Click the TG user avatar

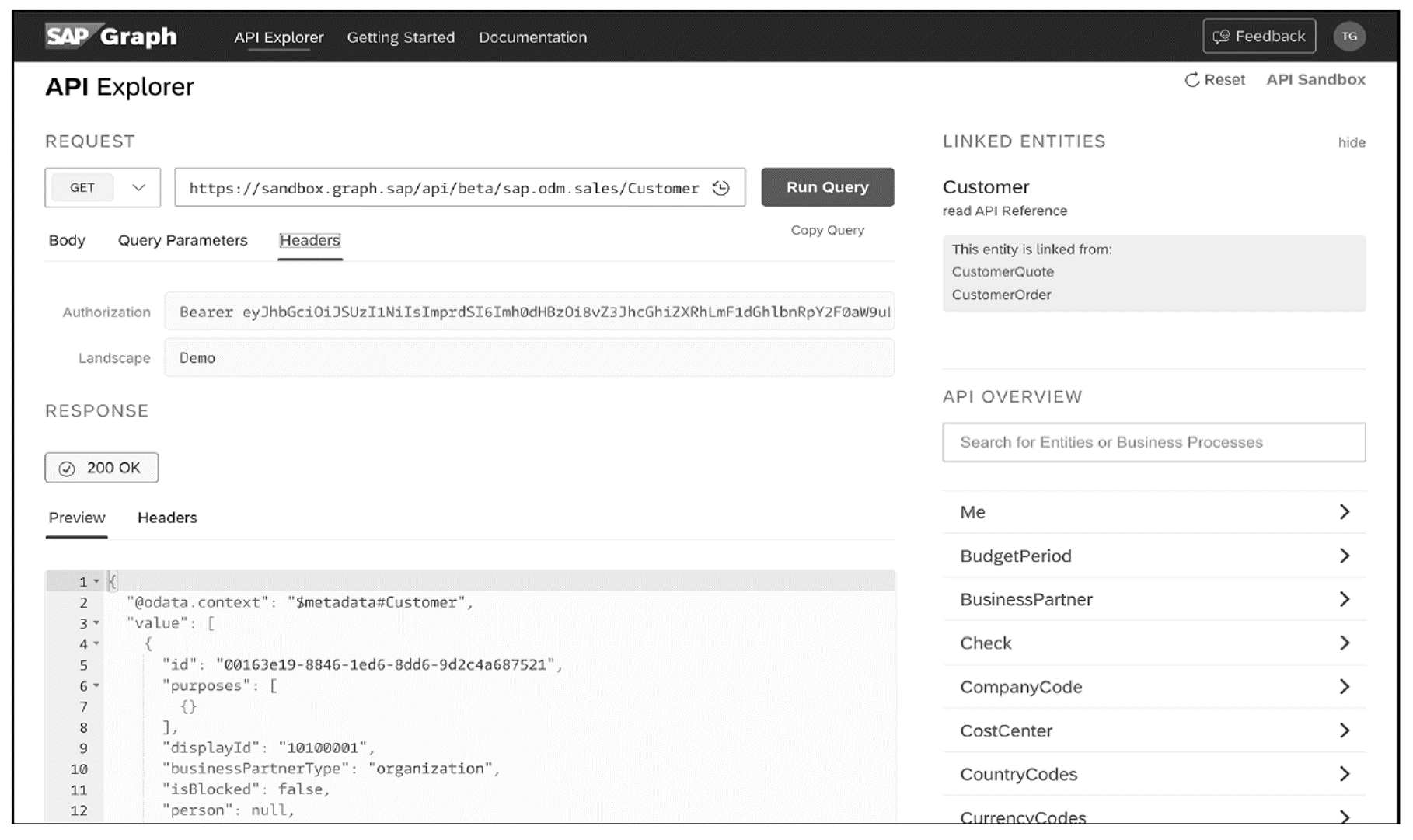click(x=1349, y=36)
